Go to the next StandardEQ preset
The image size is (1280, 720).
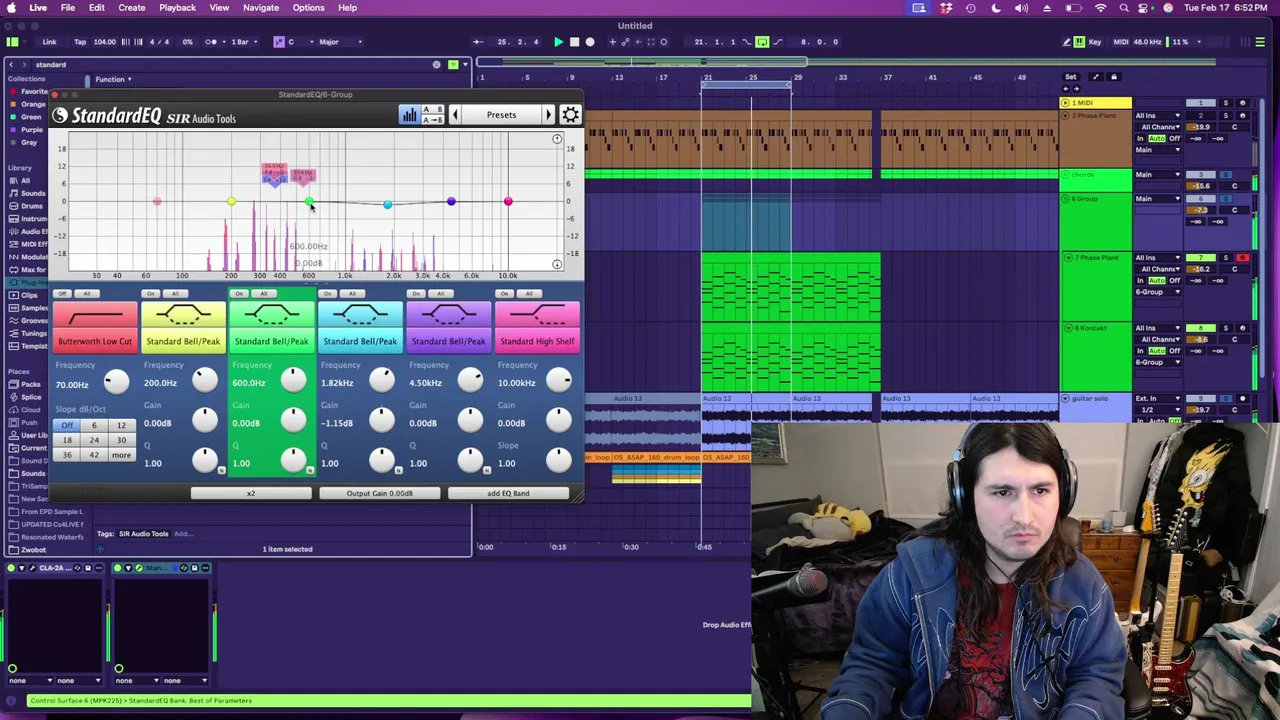548,115
